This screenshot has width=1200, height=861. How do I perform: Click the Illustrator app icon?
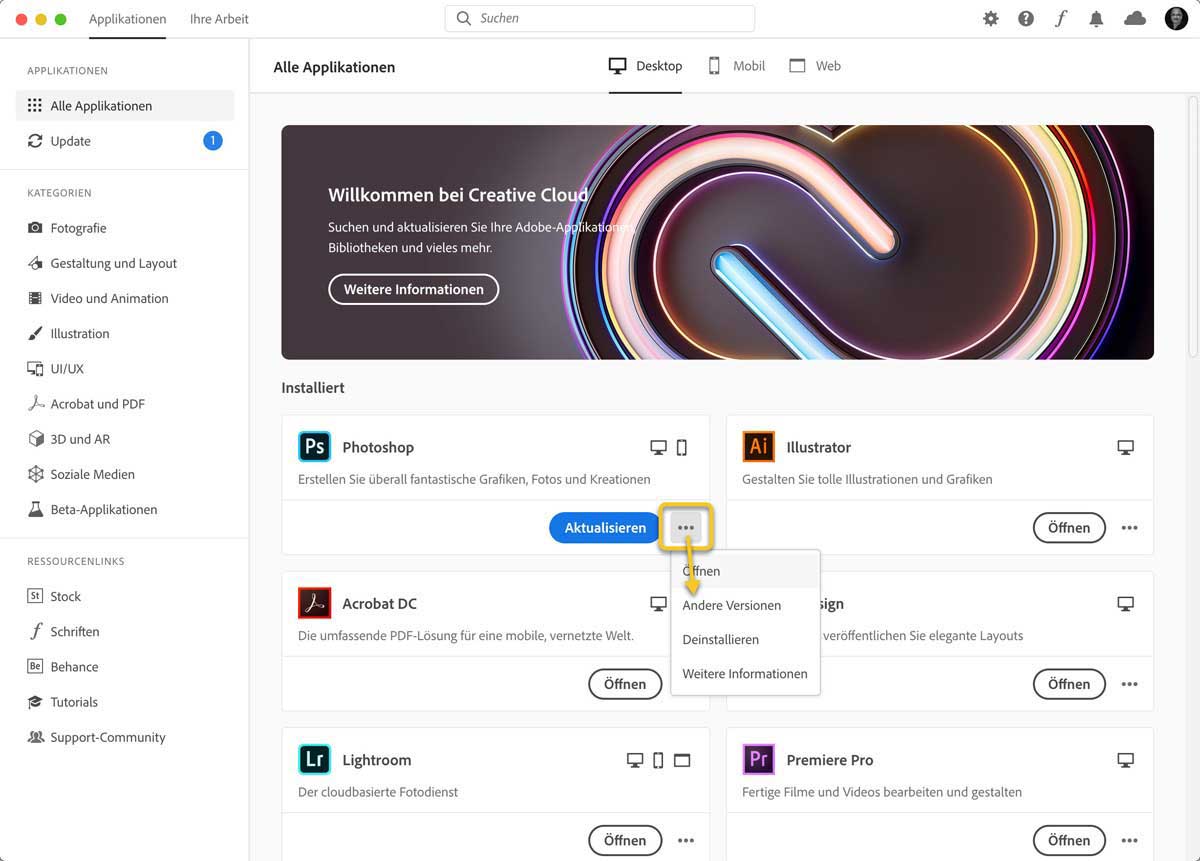(x=759, y=446)
